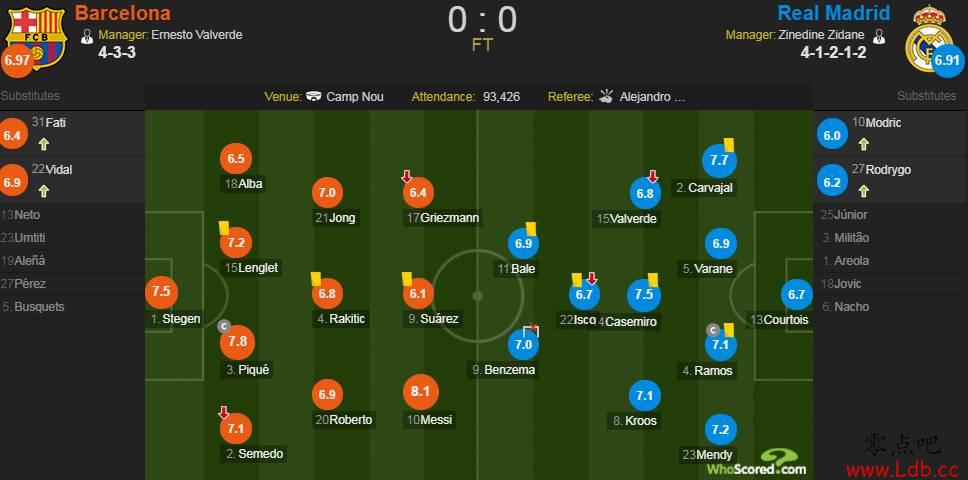Click Carvajal's yellow card icon
968x480 pixels.
click(x=728, y=144)
